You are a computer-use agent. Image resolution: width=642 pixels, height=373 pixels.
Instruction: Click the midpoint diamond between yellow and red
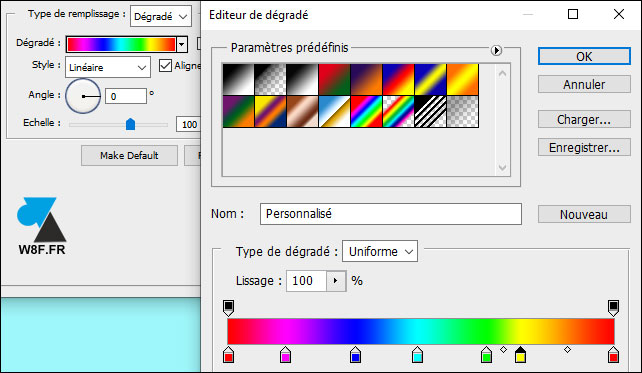(567, 350)
